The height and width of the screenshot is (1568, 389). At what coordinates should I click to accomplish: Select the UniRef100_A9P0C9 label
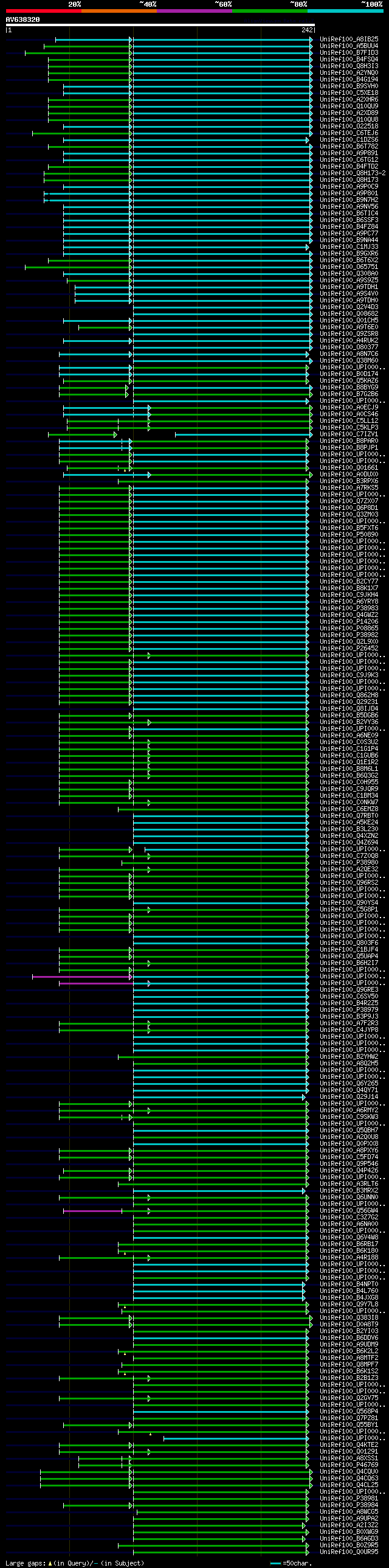click(349, 186)
